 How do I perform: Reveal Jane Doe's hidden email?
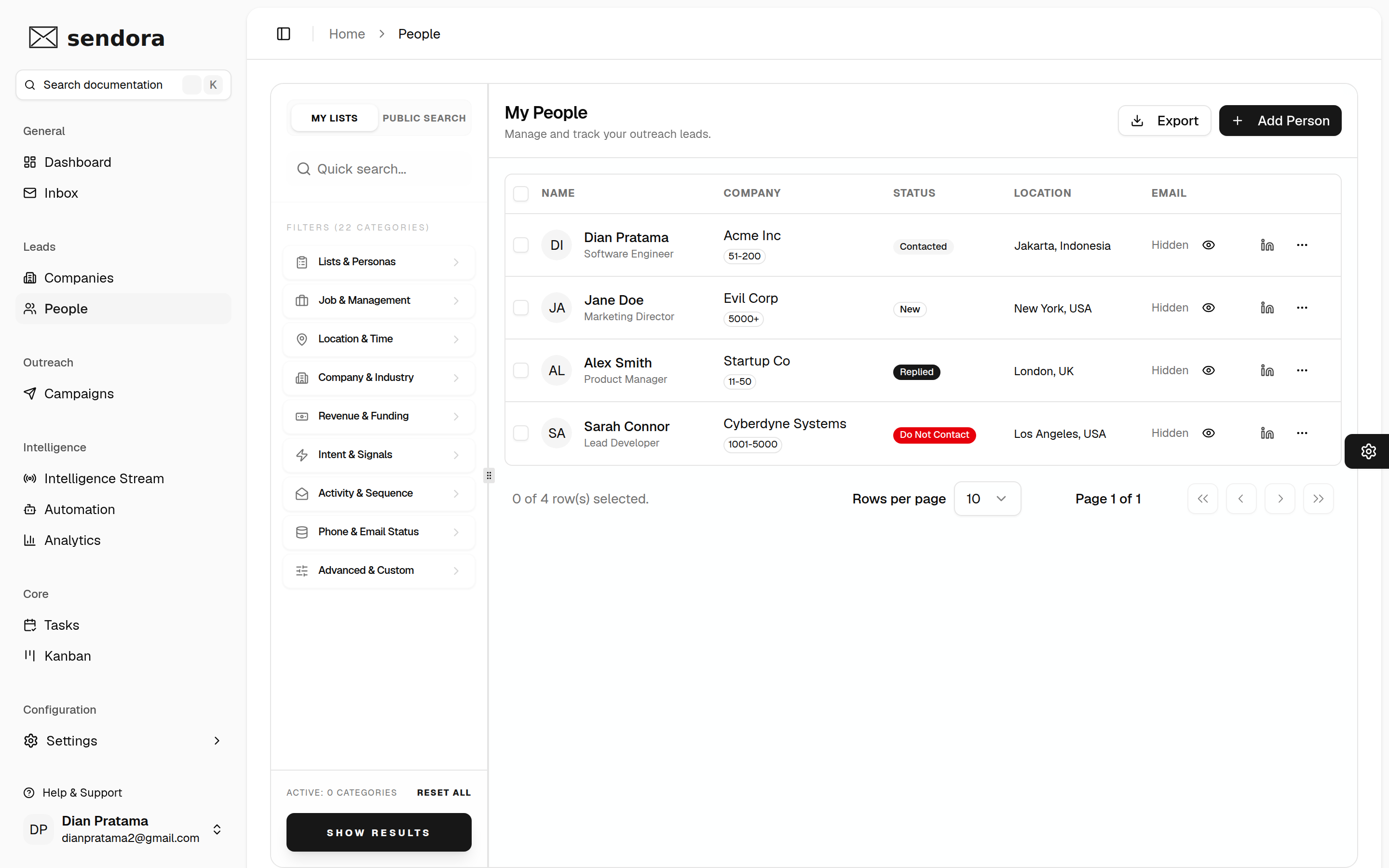pyautogui.click(x=1208, y=308)
